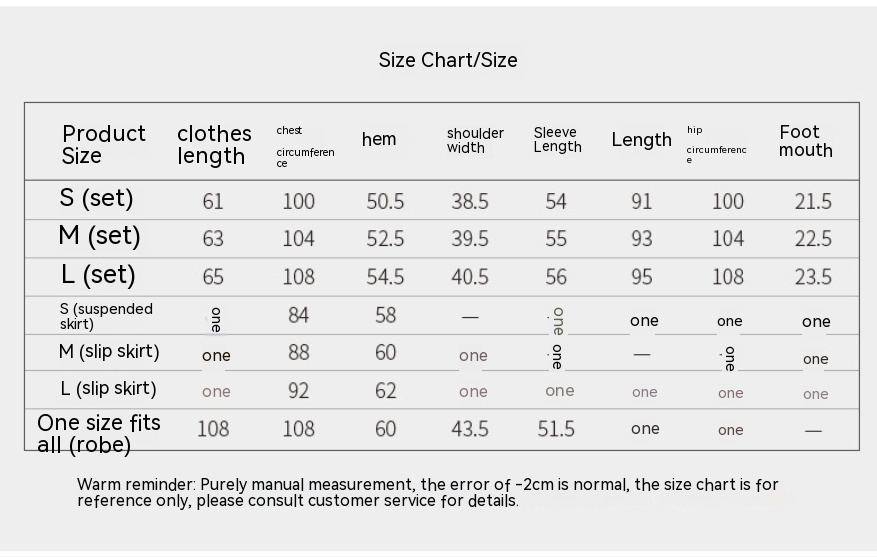Click the 'clothes length' column header
Viewport: 877px width, 557px height.
[214, 145]
